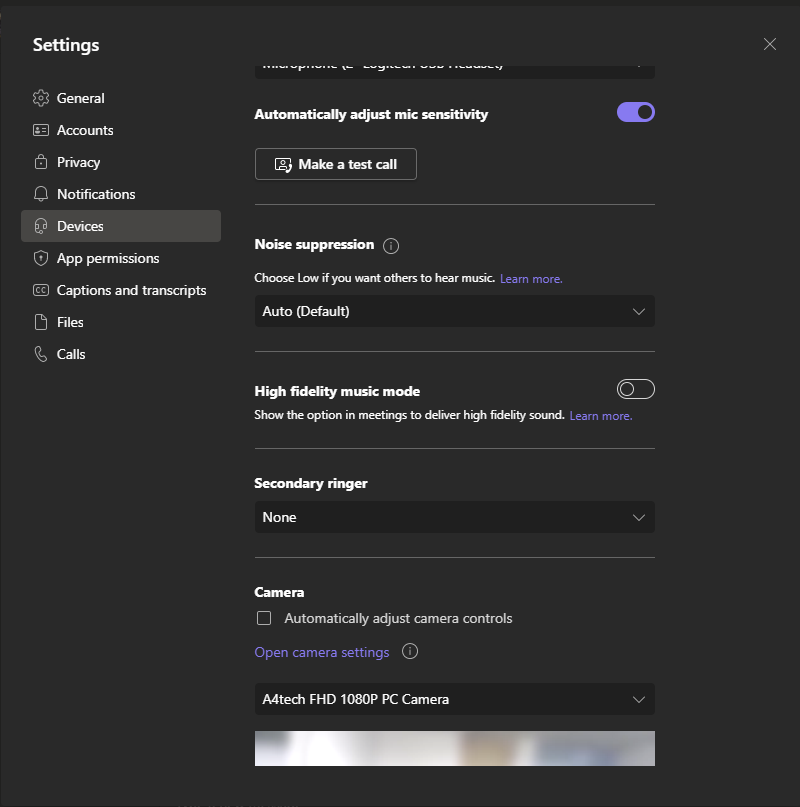Check Automatically adjust camera controls
This screenshot has height=807, width=800.
click(x=264, y=618)
